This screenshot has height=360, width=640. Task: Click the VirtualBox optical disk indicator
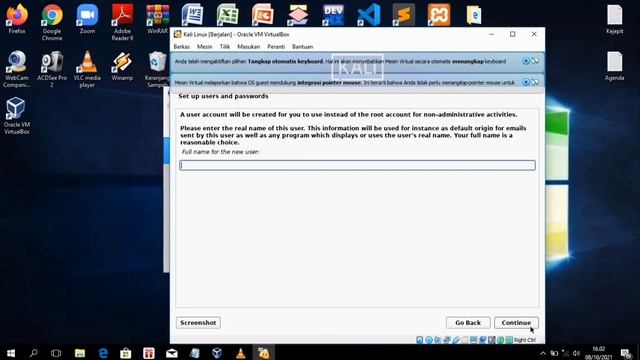[x=429, y=340]
